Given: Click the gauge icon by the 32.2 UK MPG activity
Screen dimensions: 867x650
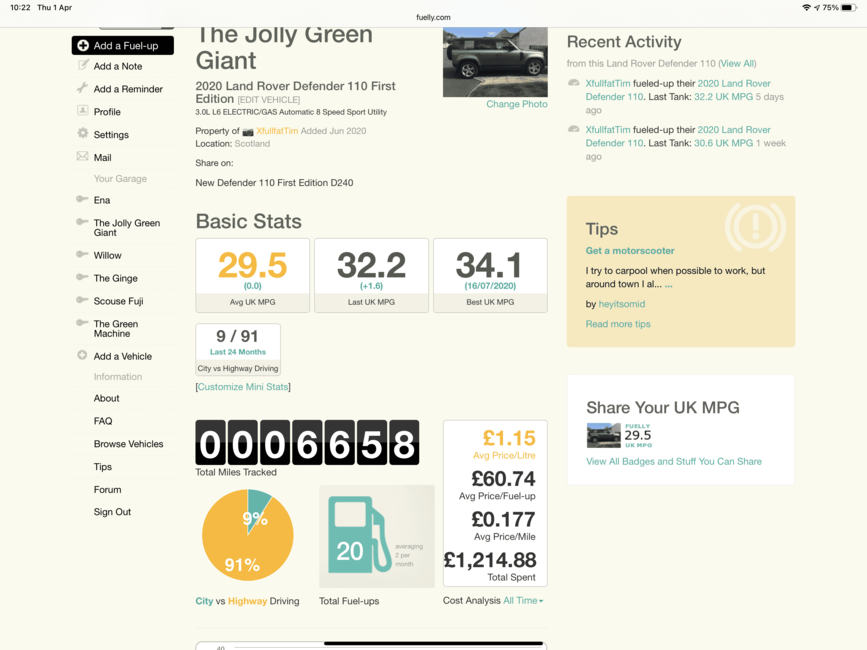Looking at the screenshot, I should [574, 83].
